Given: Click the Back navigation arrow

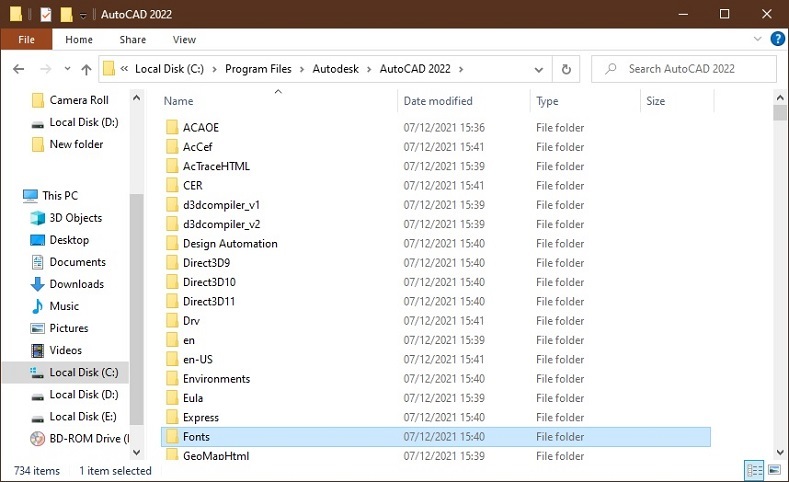Looking at the screenshot, I should 19,69.
